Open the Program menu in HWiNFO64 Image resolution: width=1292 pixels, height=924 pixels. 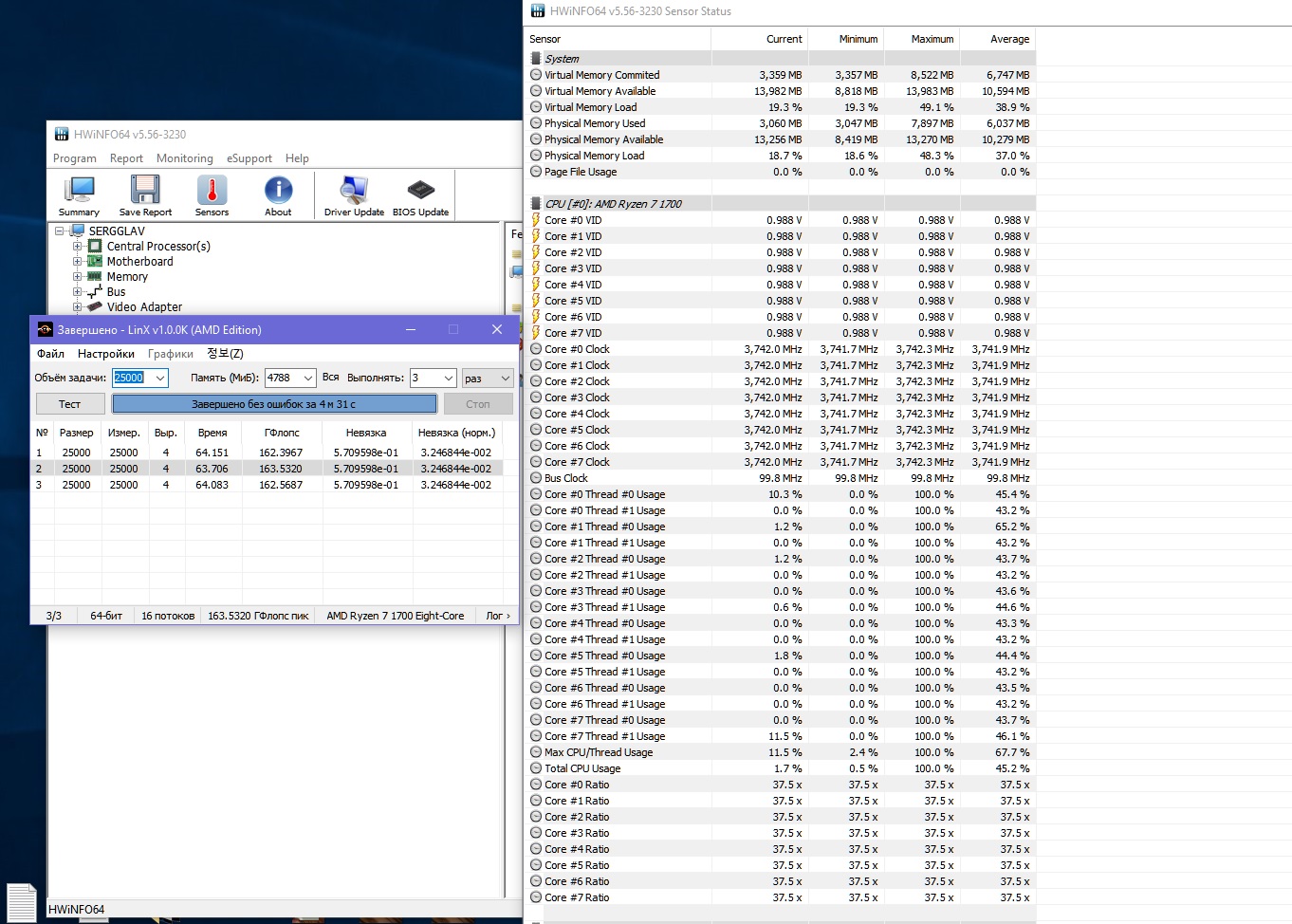coord(75,158)
